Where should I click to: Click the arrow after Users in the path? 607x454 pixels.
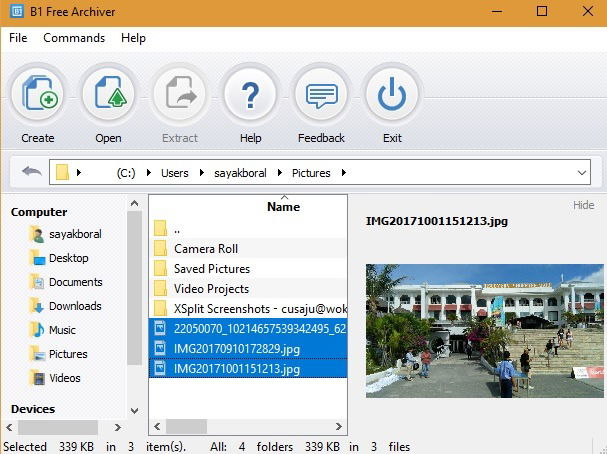click(x=202, y=173)
